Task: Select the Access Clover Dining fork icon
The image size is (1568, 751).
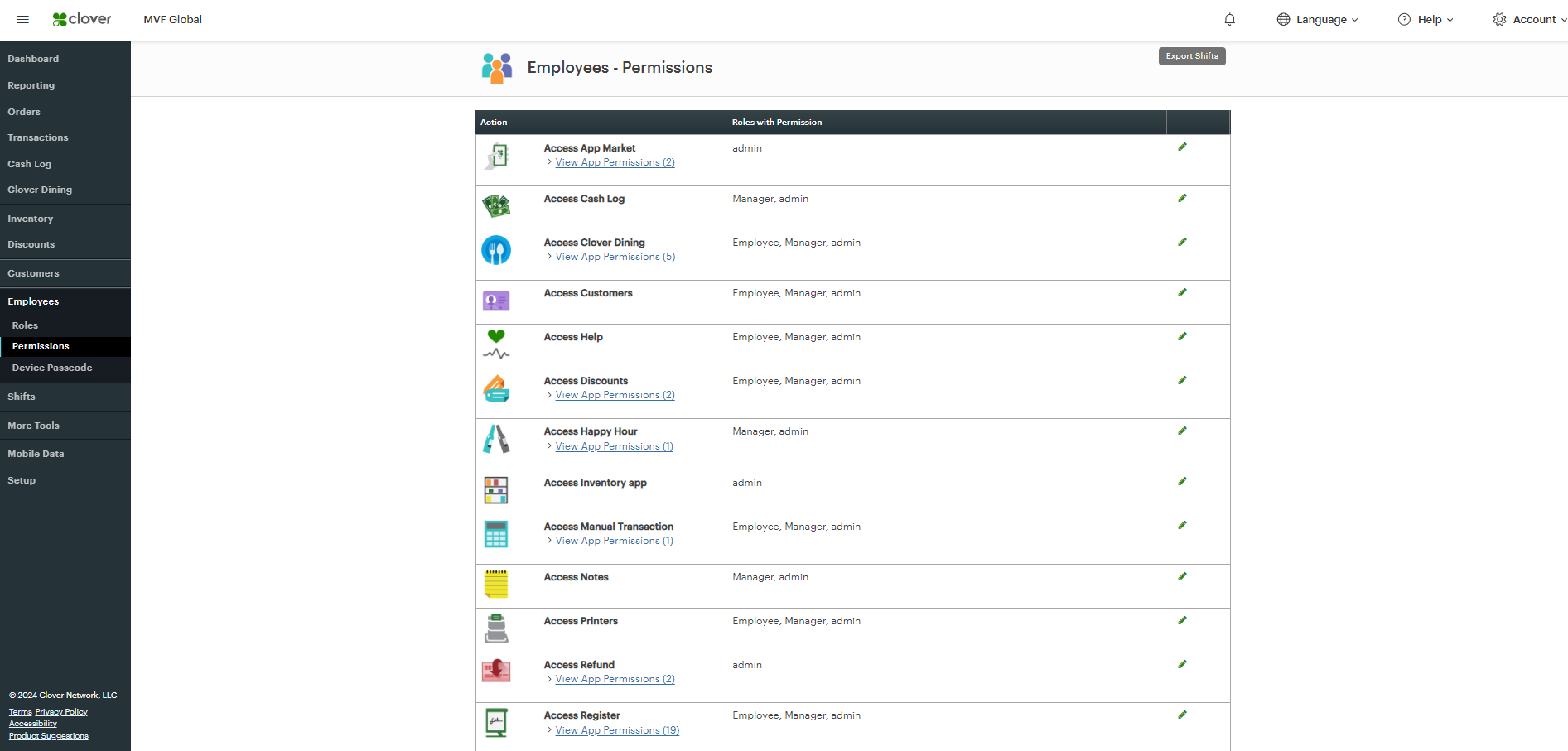Action: tap(496, 249)
